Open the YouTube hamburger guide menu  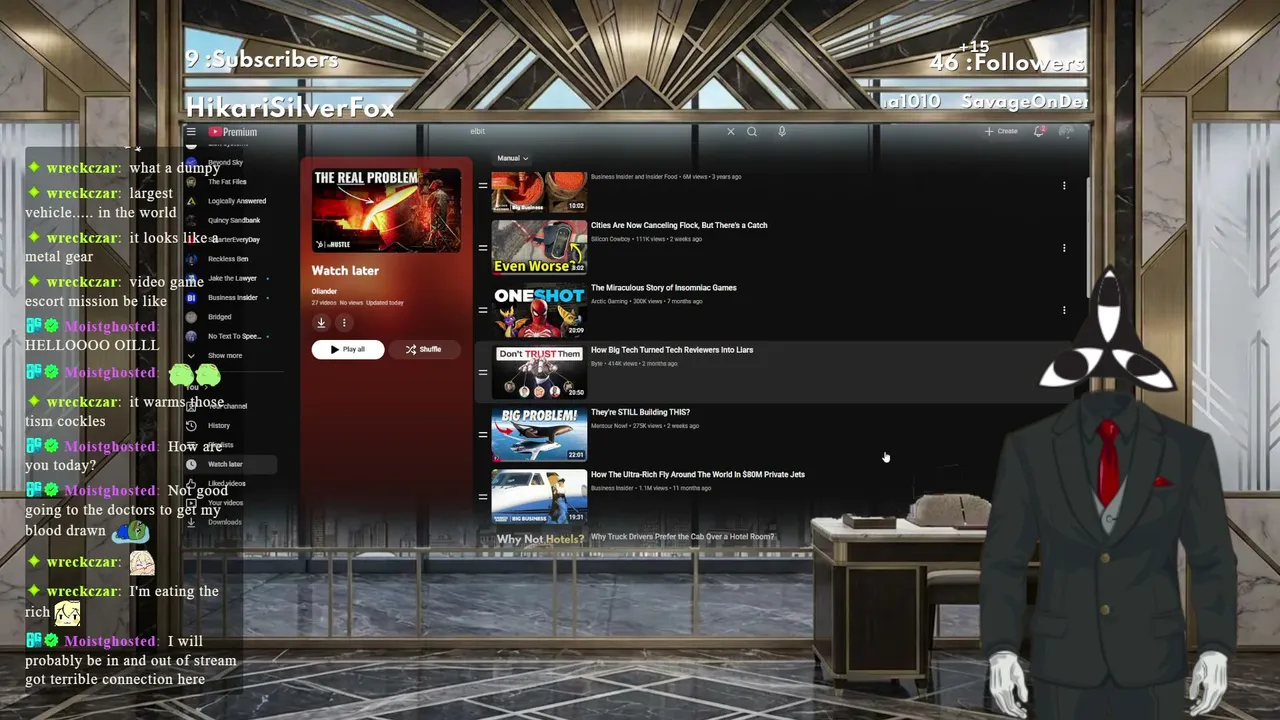191,132
